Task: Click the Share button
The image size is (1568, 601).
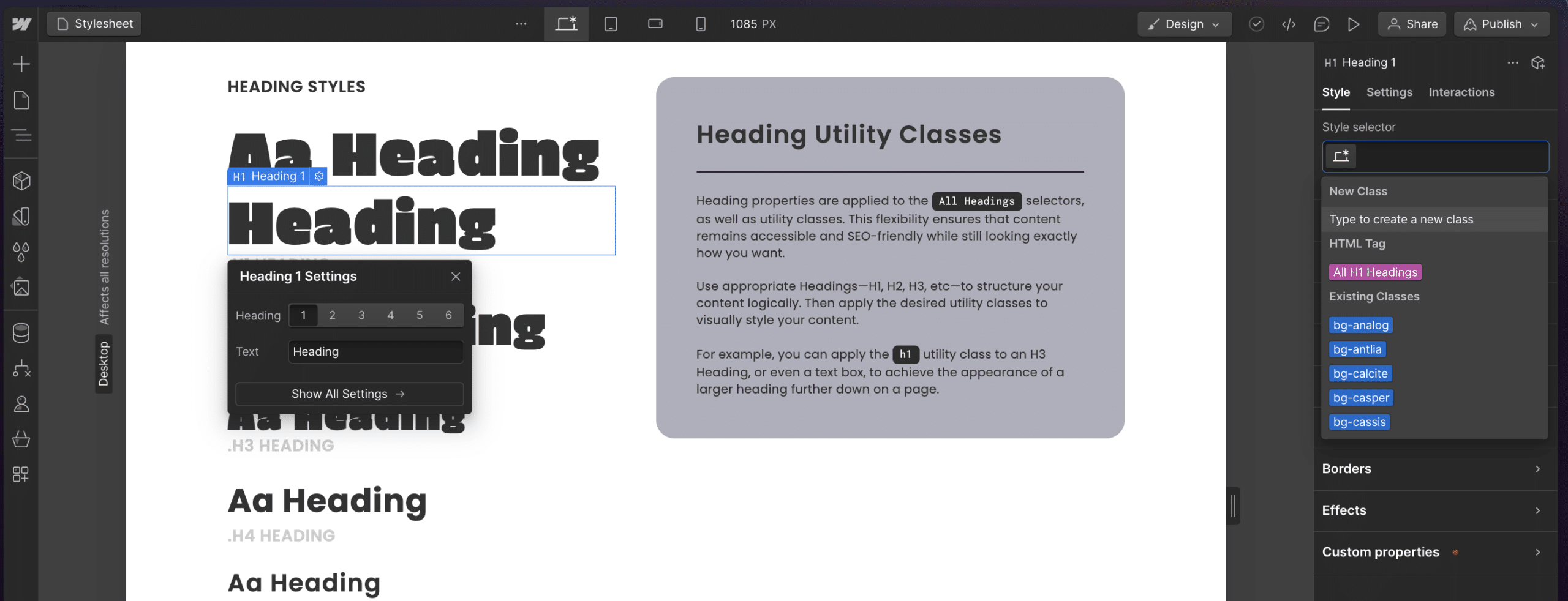Action: pyautogui.click(x=1412, y=24)
